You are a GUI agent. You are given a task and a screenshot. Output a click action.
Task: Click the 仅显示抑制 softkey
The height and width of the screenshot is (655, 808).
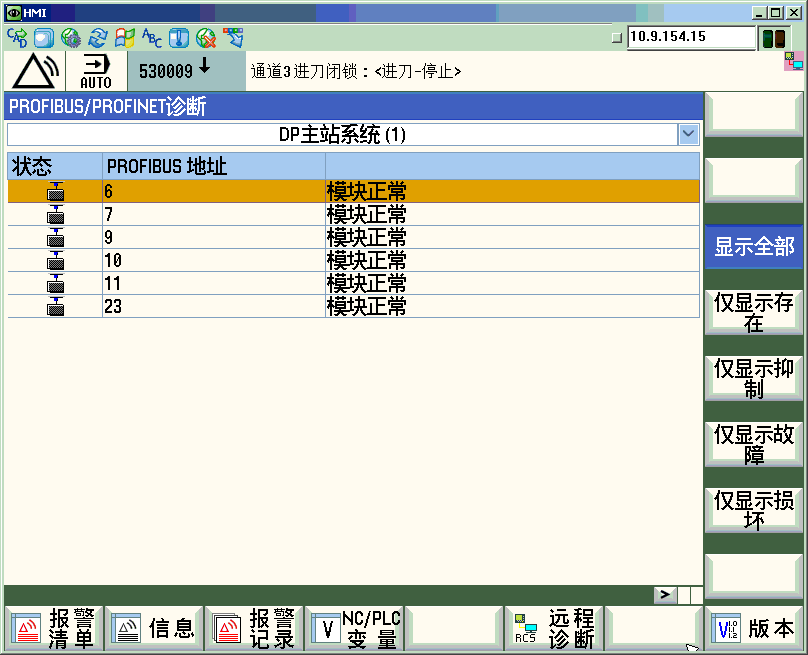coord(753,378)
